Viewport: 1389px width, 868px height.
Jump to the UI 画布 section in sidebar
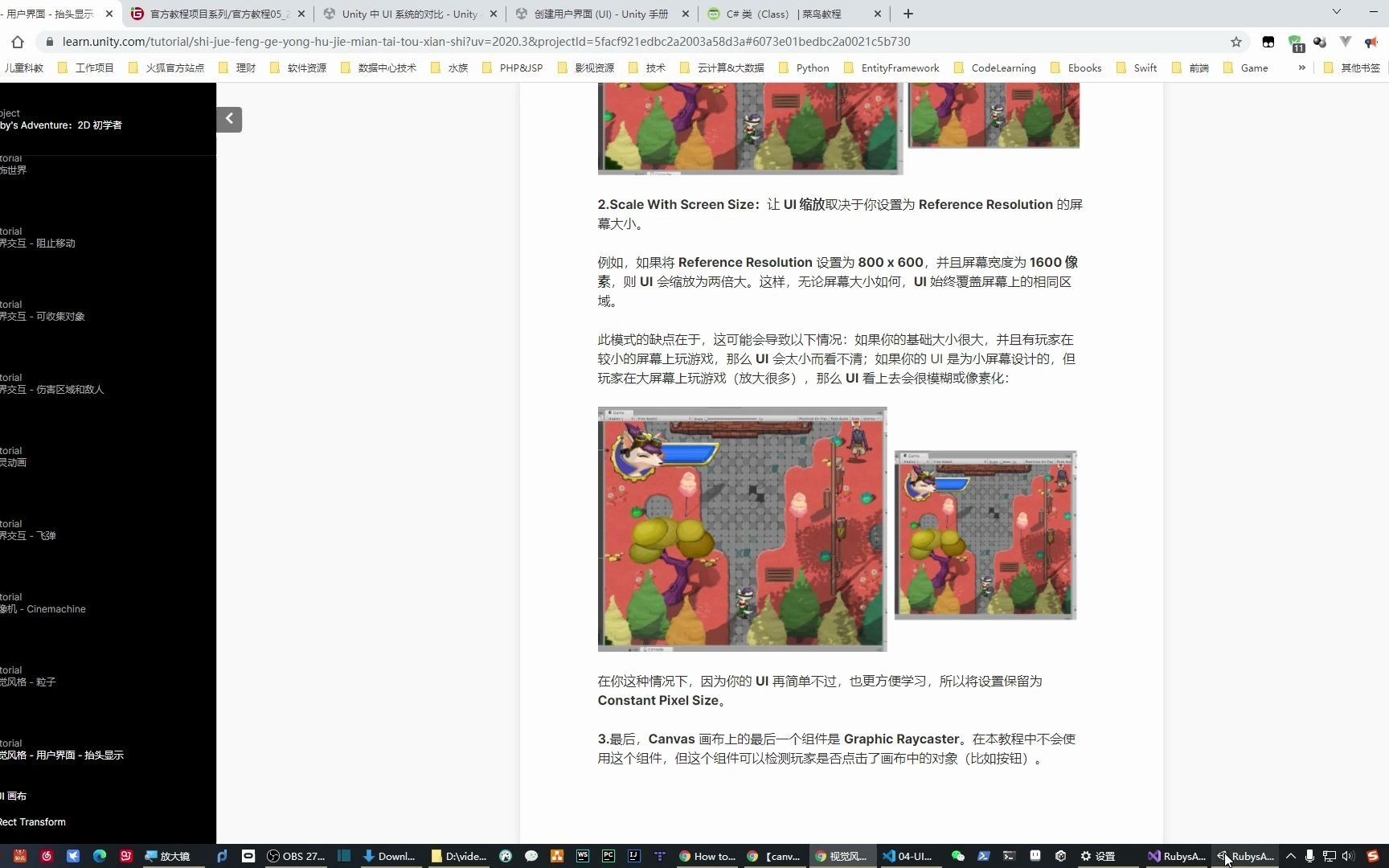tap(14, 796)
